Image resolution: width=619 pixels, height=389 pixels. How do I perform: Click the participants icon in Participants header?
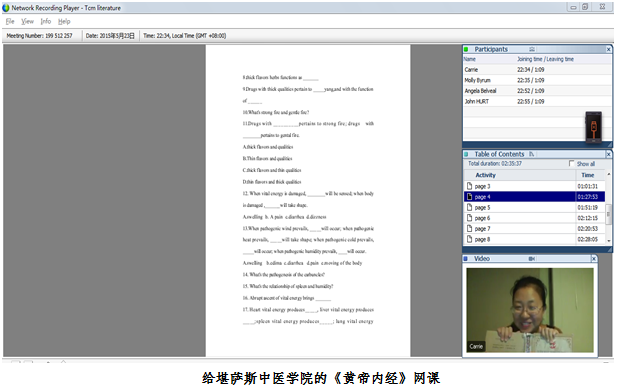532,49
